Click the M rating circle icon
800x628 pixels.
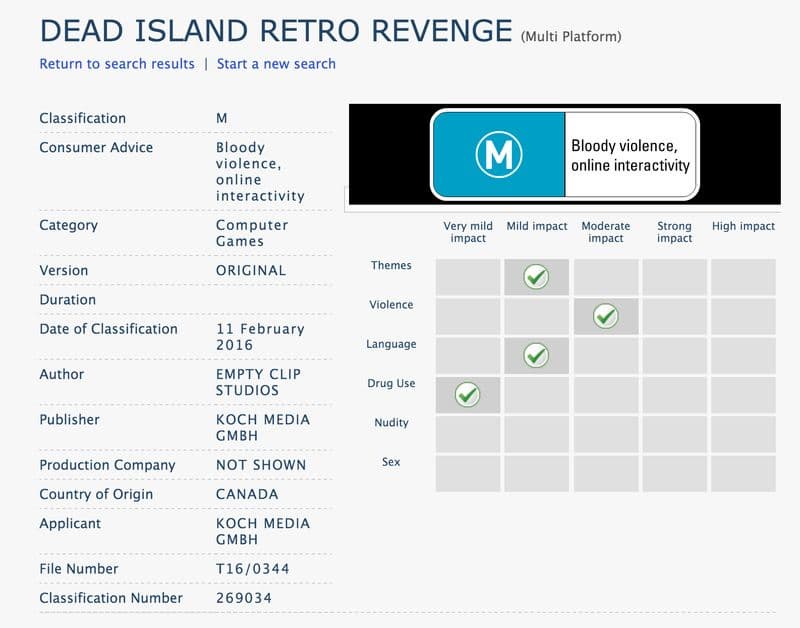tap(498, 154)
